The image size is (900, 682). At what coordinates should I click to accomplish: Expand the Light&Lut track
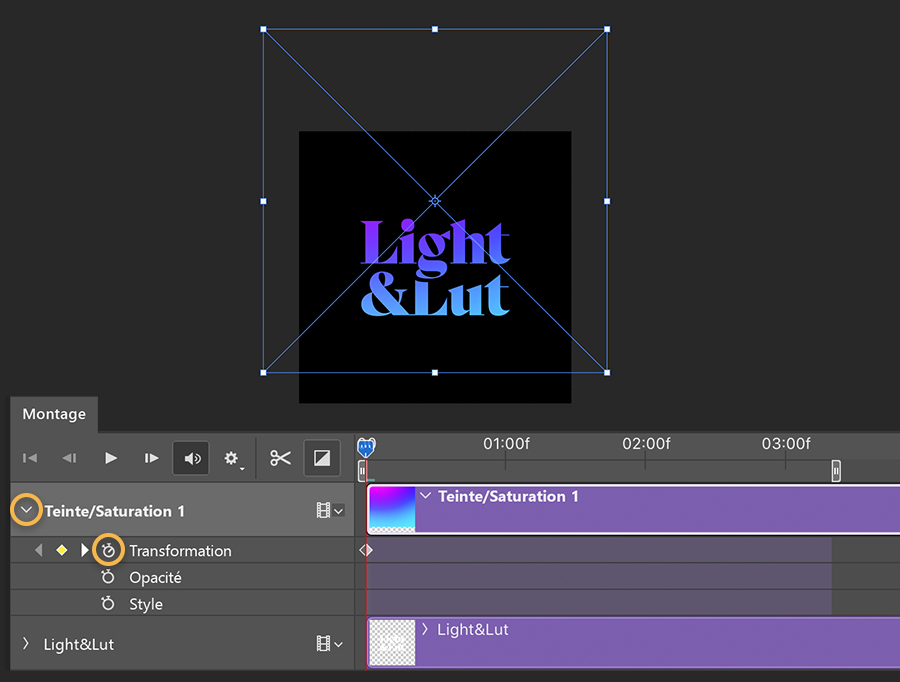click(26, 644)
